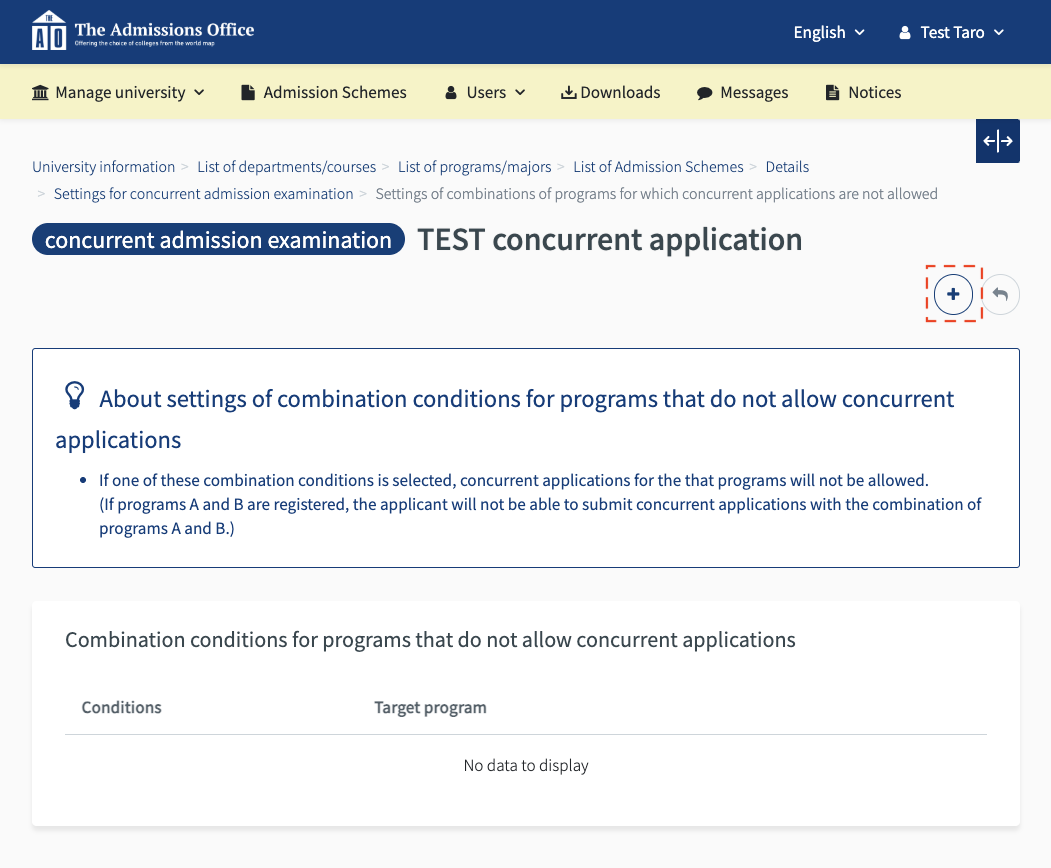Open Downloads menu item
Screen dimensions: 1051x868
coord(611,92)
